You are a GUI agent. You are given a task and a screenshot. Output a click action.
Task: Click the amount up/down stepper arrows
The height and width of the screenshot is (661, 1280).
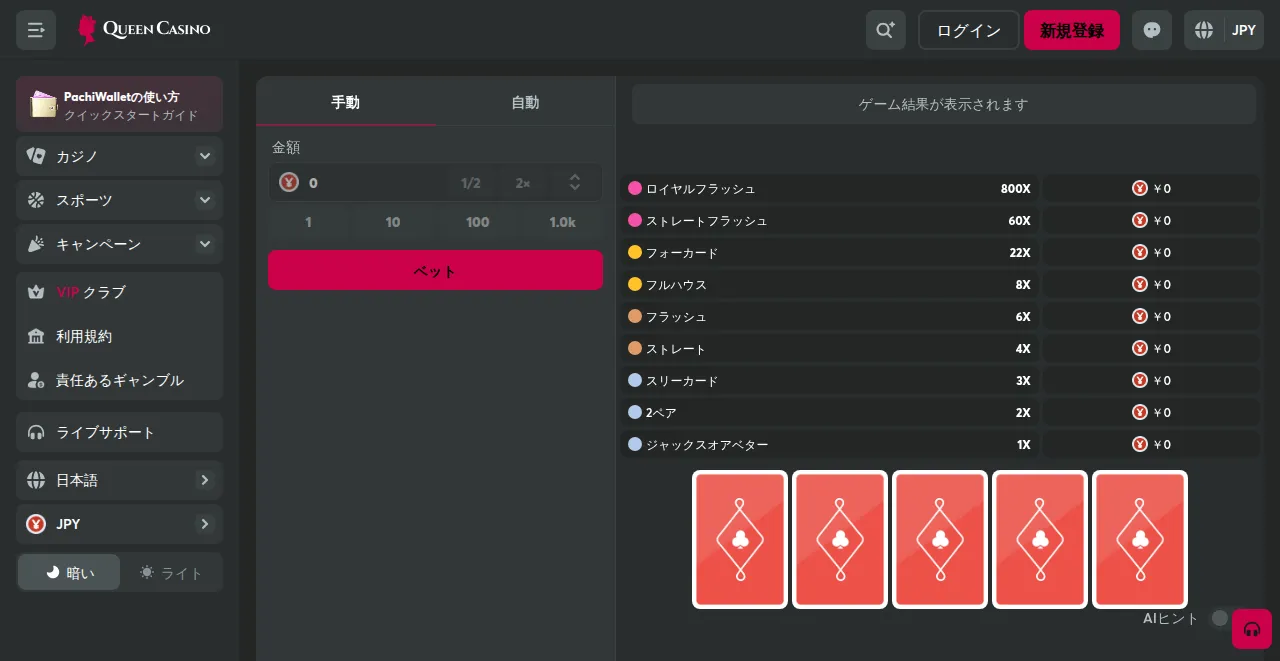(575, 182)
